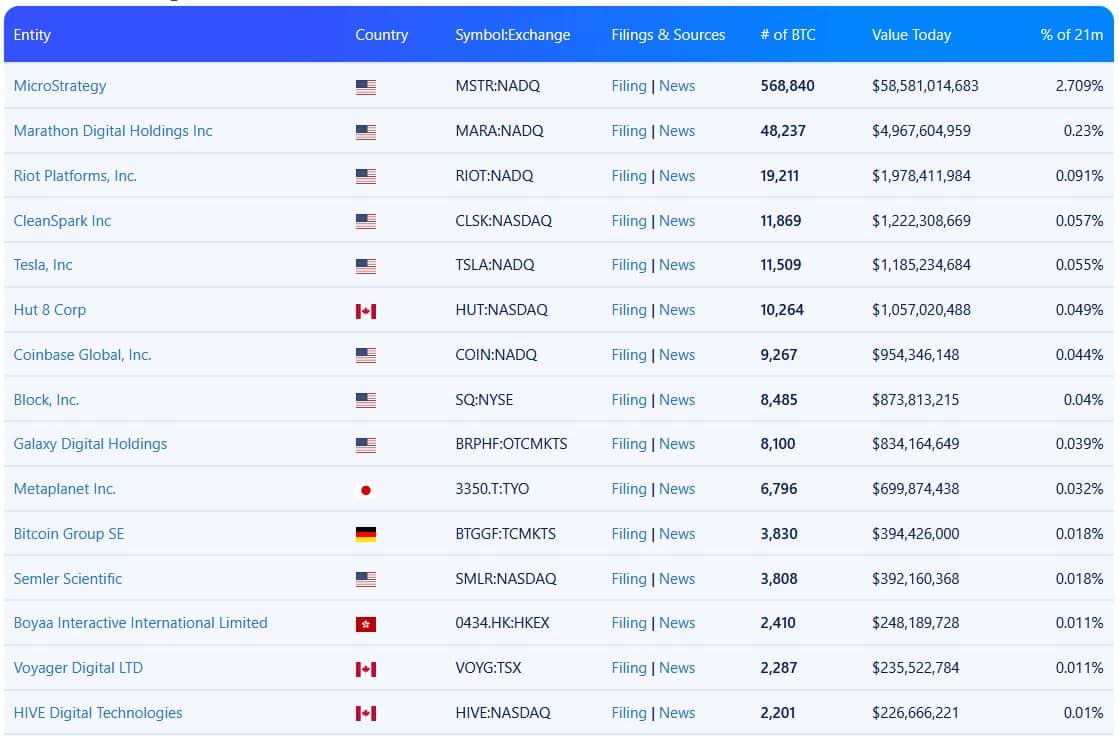Click the German flag for Bitcoin Group SE
1119x736 pixels.
pyautogui.click(x=366, y=535)
